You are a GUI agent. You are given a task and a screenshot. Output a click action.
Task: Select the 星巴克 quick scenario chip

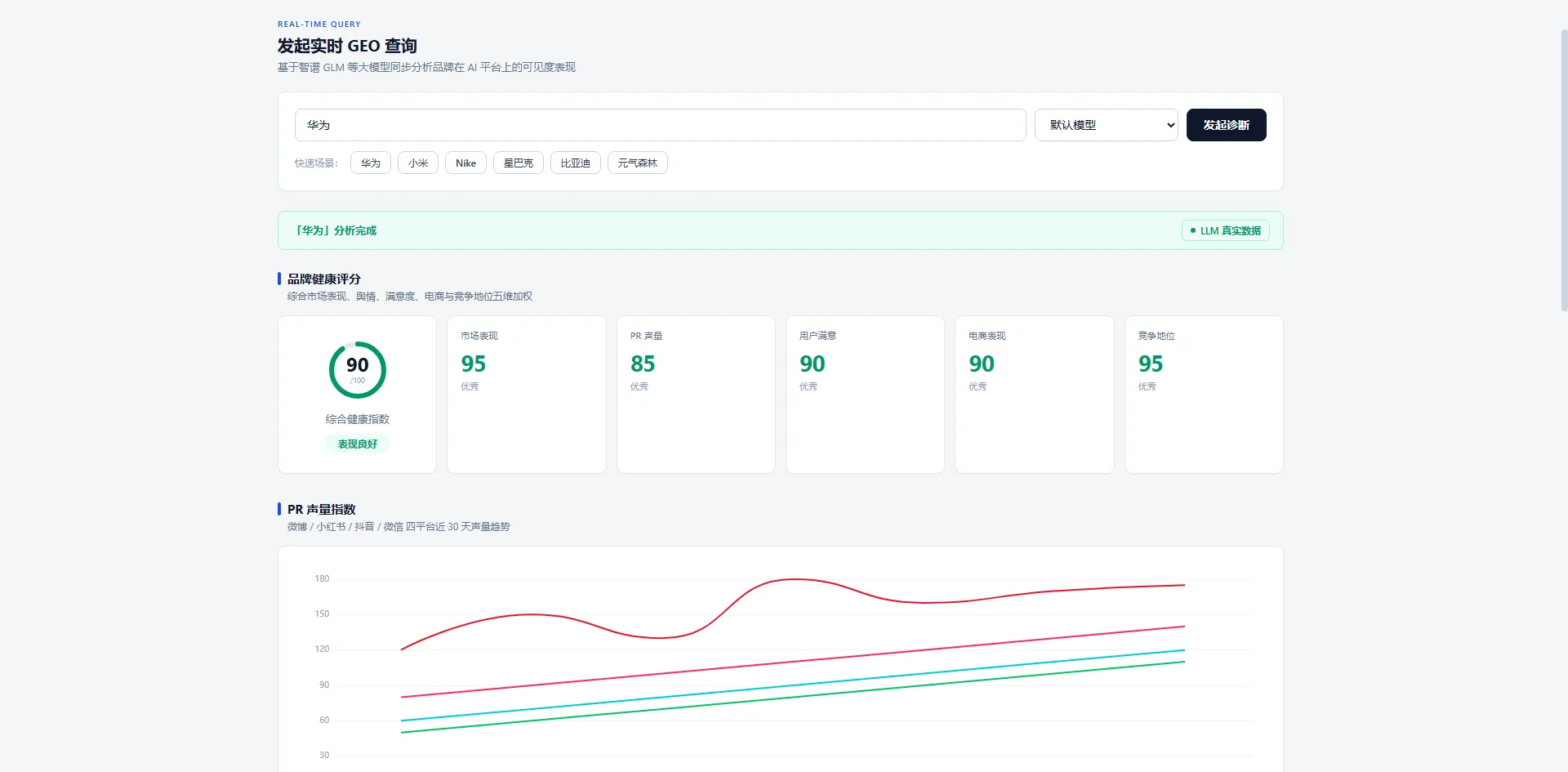click(x=519, y=163)
